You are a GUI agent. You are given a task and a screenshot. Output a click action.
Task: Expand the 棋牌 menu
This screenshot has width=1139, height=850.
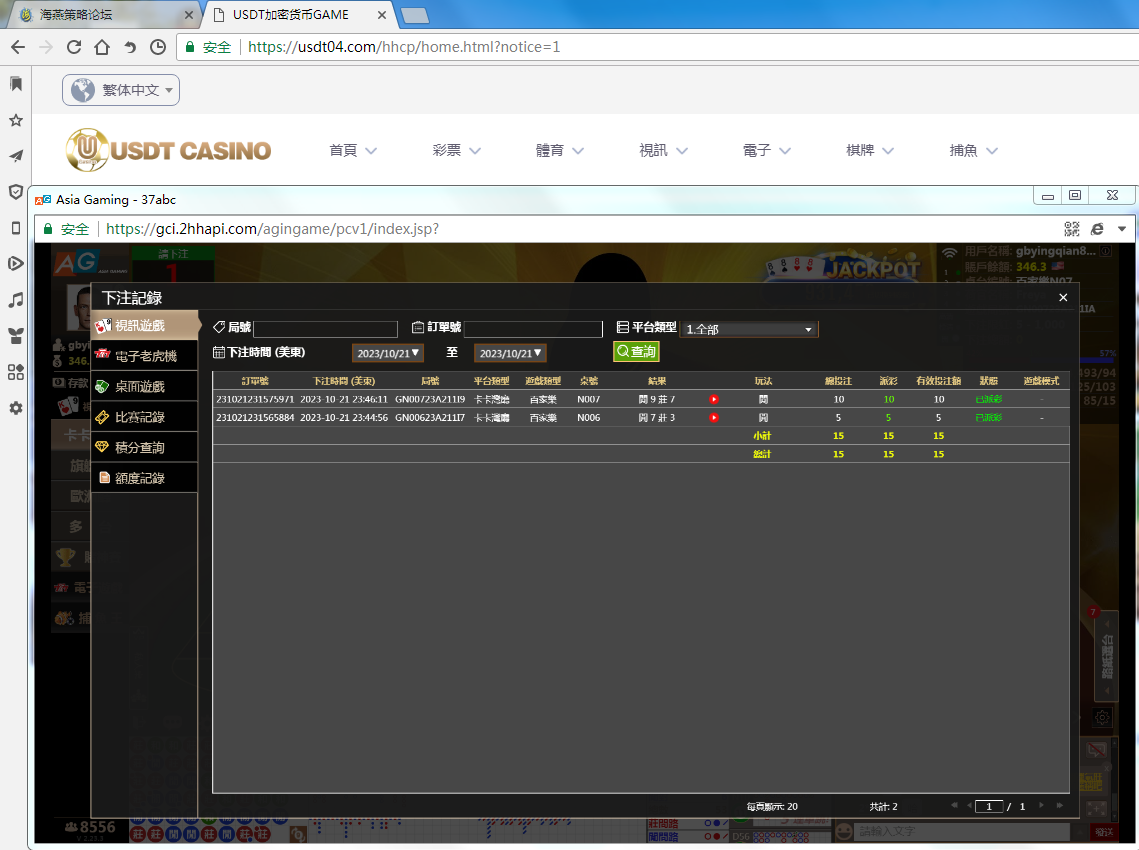tap(870, 150)
